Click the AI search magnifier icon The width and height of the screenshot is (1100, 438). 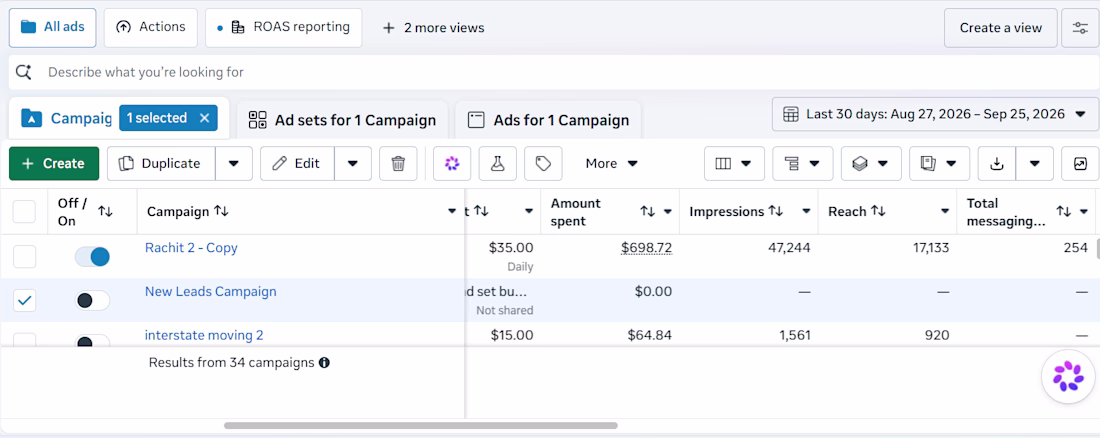pos(24,72)
